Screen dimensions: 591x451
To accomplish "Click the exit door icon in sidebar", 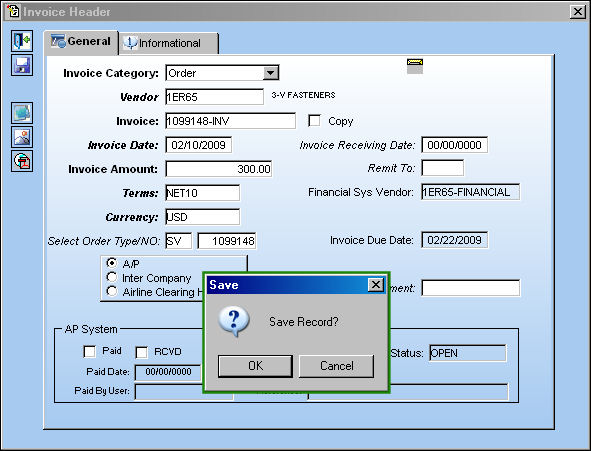I will (x=22, y=41).
